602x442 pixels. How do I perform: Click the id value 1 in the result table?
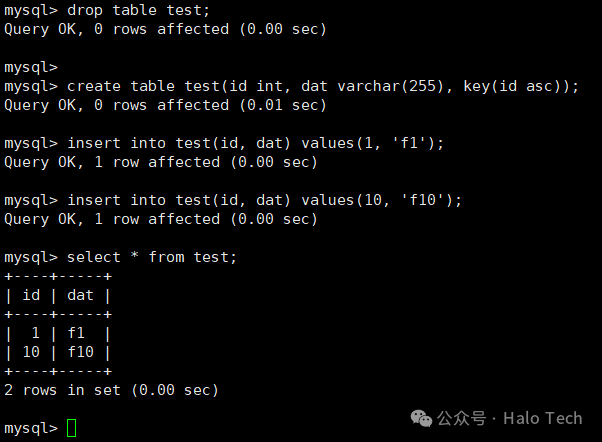click(x=36, y=333)
